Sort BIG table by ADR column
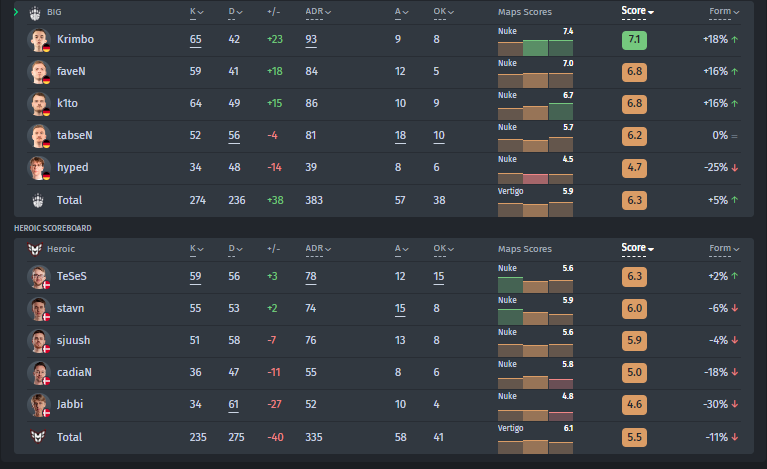Image resolution: width=767 pixels, height=469 pixels. pyautogui.click(x=318, y=12)
